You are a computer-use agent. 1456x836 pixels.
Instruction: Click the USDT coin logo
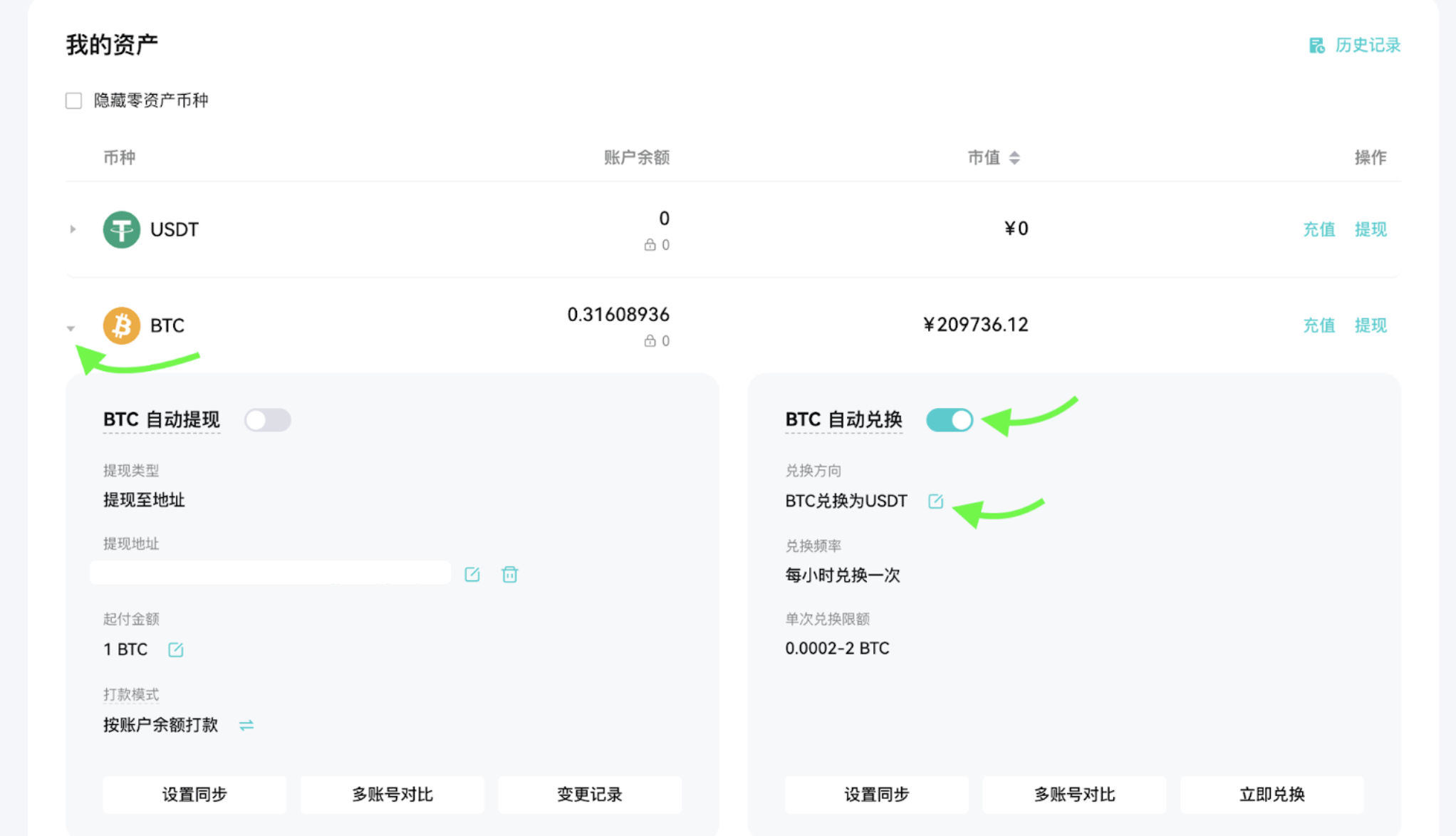click(x=122, y=229)
